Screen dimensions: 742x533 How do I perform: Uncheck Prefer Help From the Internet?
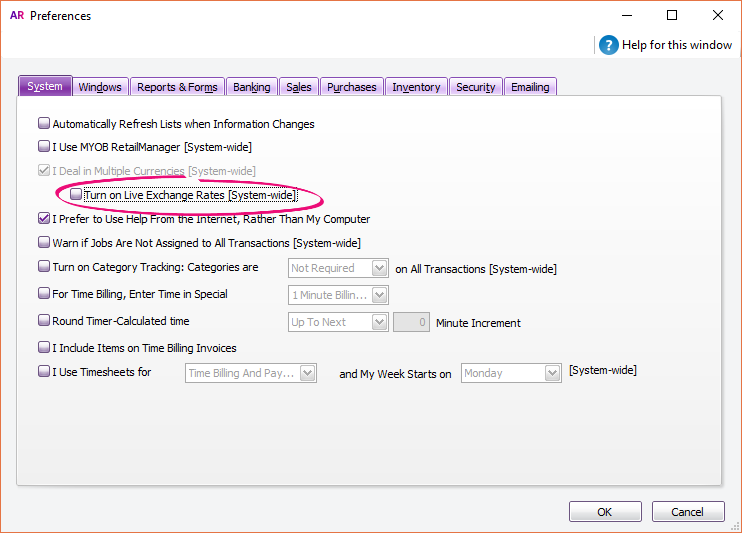[44, 218]
